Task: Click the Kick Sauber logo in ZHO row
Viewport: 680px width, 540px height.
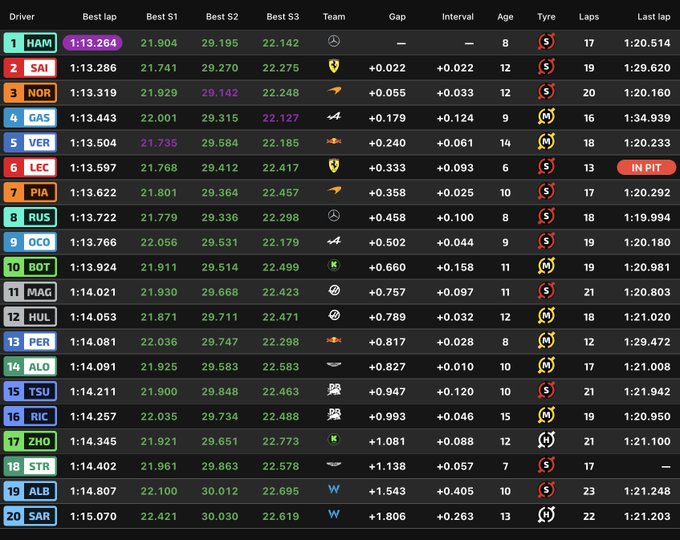Action: pos(333,440)
